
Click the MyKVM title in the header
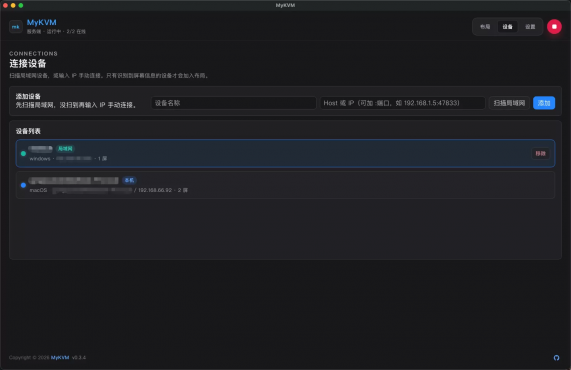[x=42, y=23]
